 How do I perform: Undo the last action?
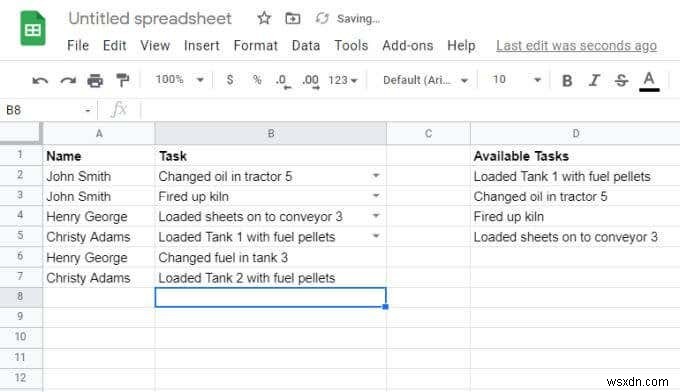coord(40,81)
